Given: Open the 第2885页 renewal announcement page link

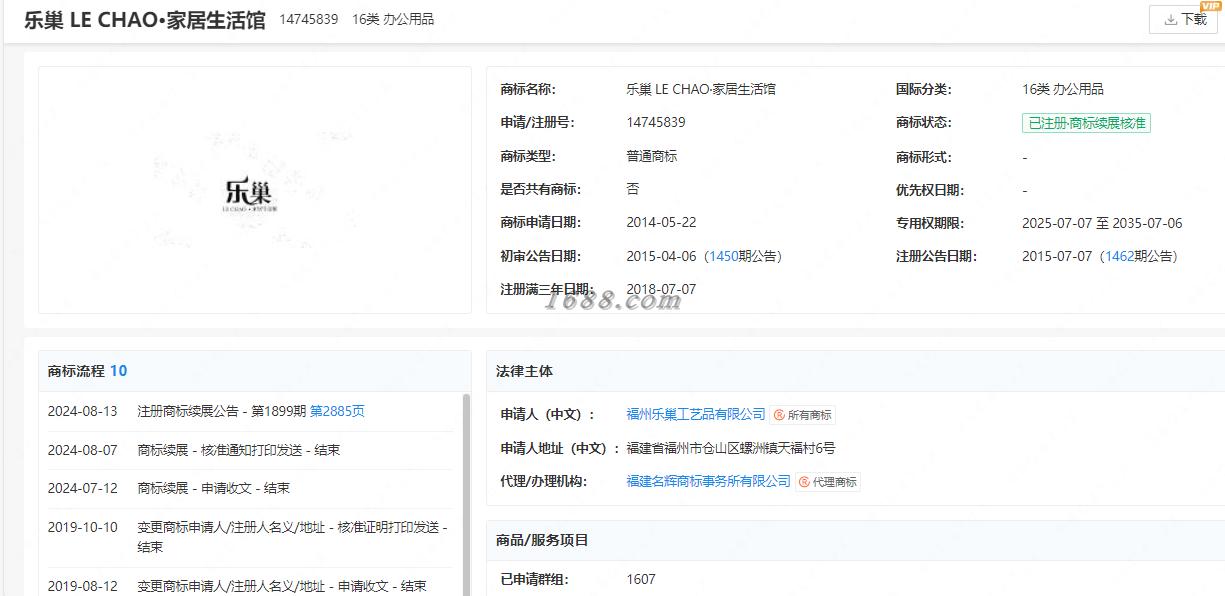Looking at the screenshot, I should 337,411.
